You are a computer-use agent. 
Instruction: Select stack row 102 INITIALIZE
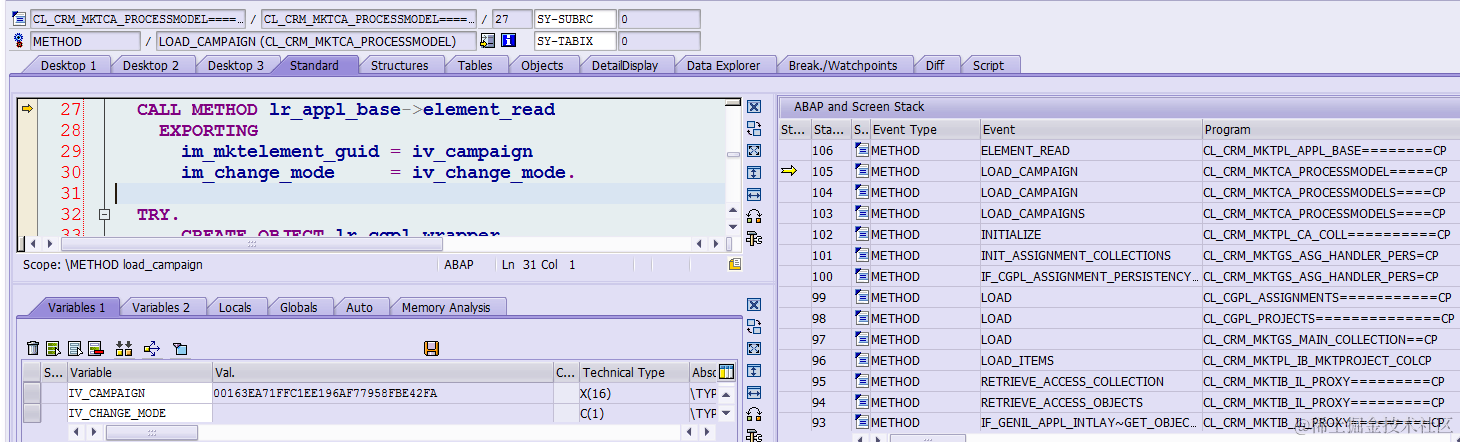coord(1120,234)
